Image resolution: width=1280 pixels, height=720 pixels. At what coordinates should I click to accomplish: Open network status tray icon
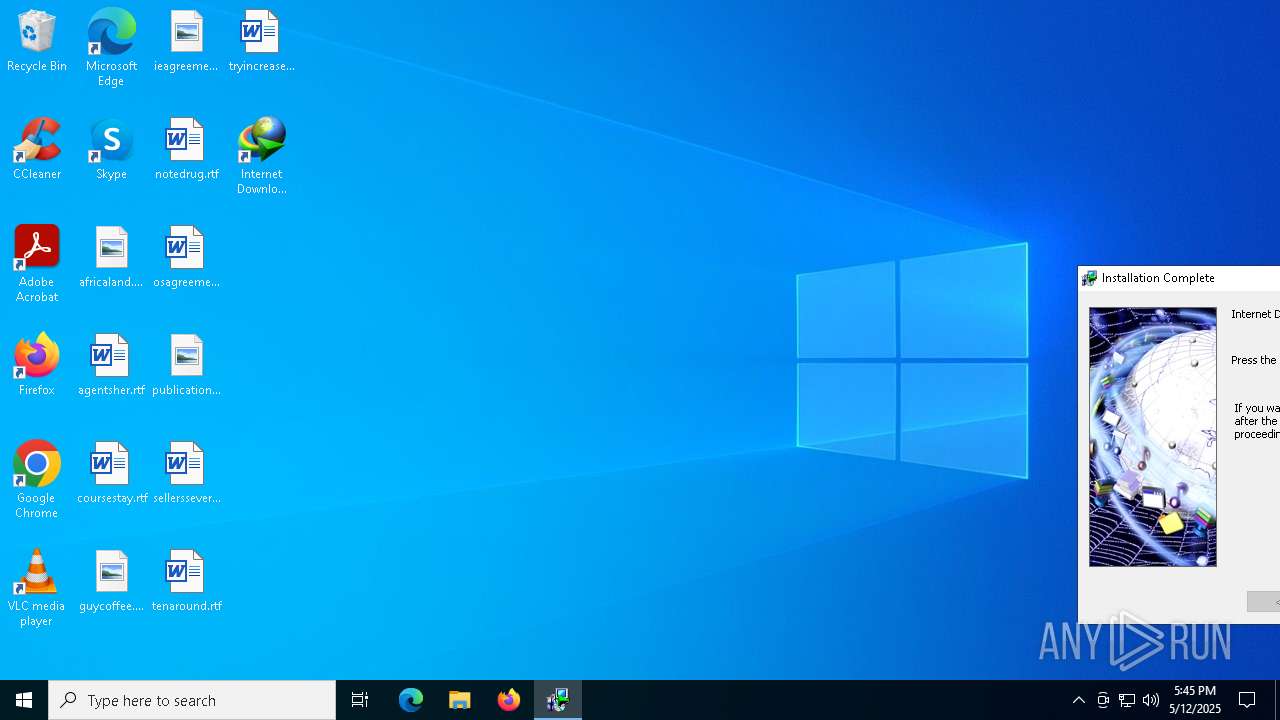pyautogui.click(x=1127, y=700)
